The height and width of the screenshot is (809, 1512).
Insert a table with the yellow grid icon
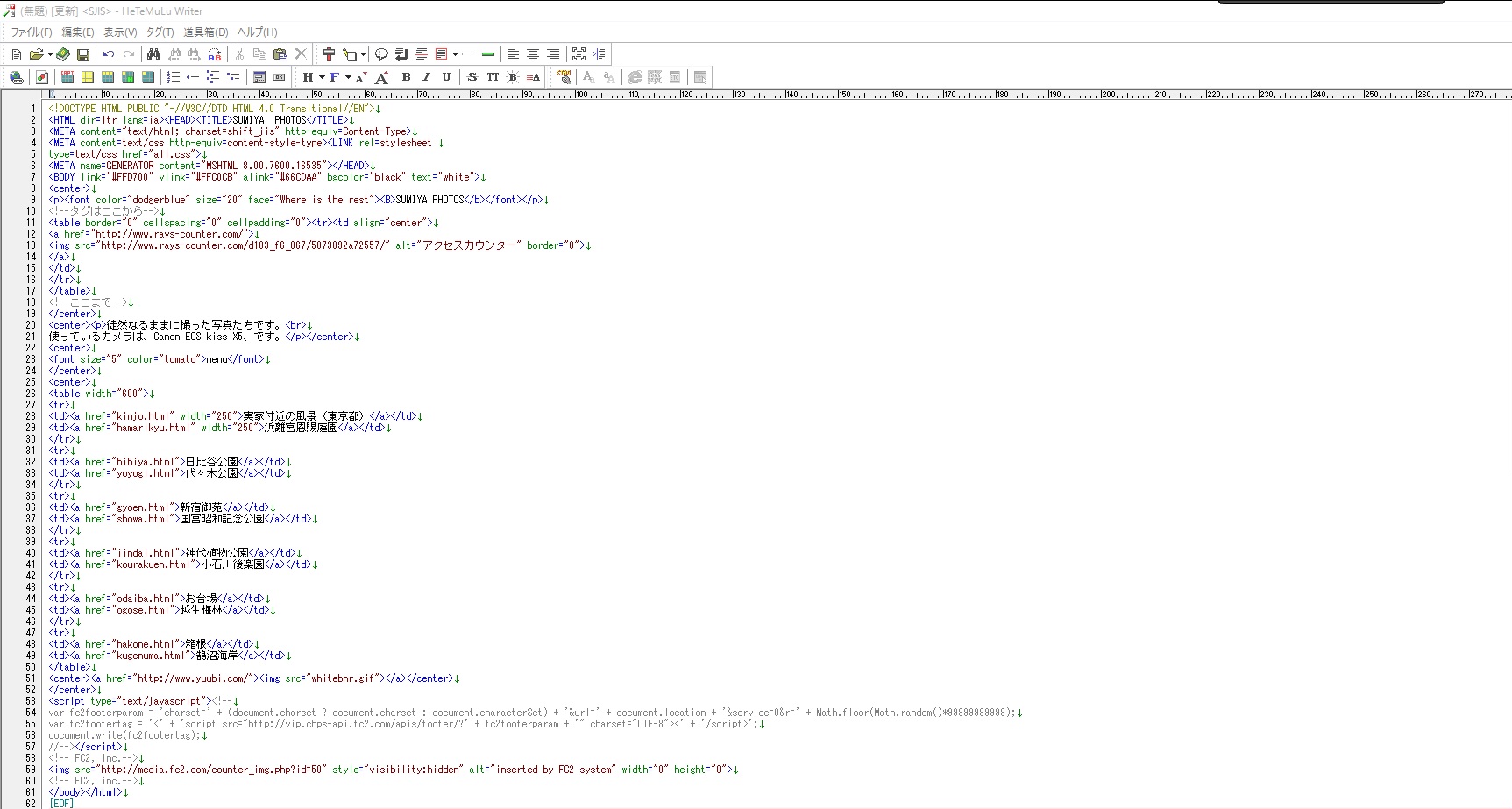[87, 77]
